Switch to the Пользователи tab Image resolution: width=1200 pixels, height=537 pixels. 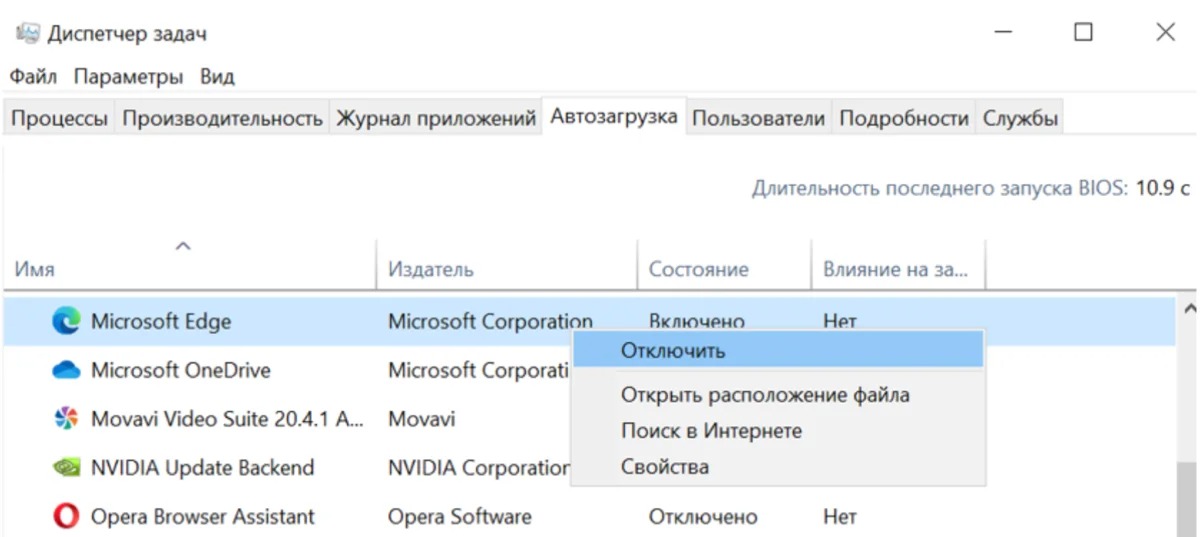tap(759, 118)
